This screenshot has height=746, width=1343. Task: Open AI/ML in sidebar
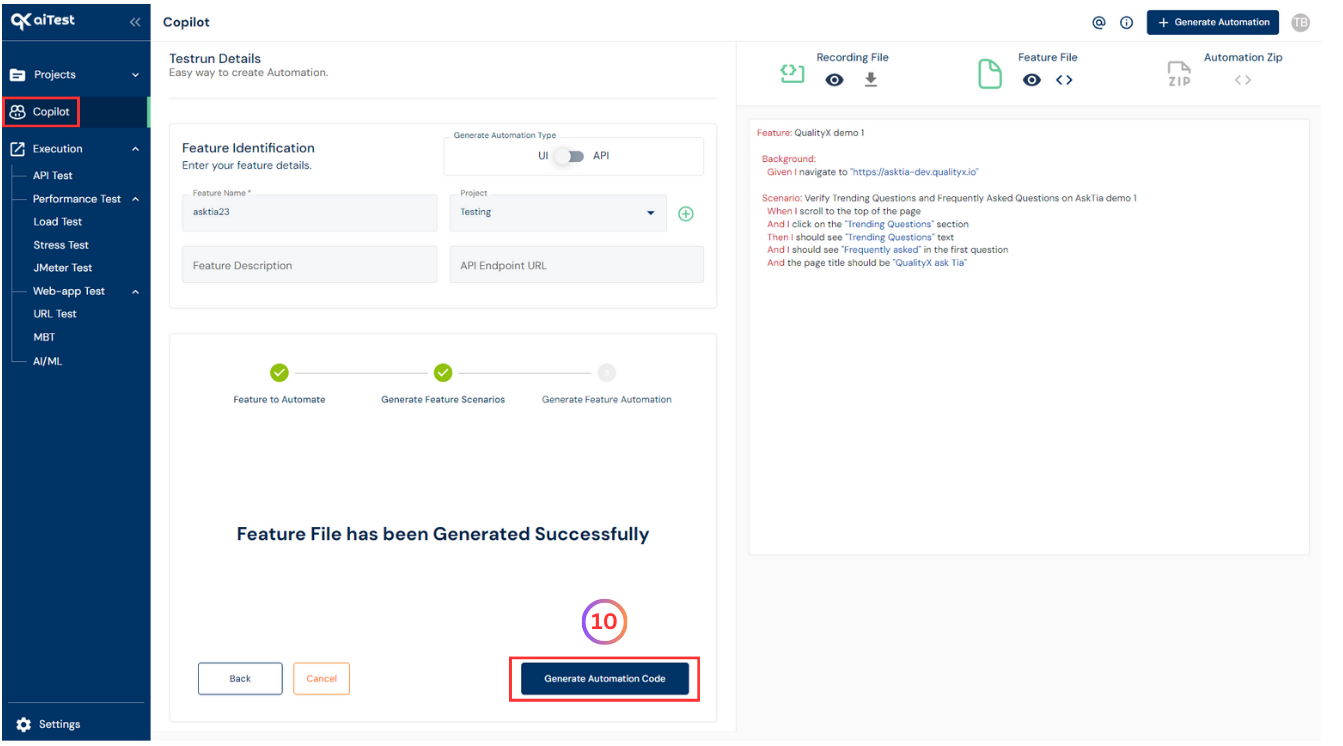click(x=47, y=361)
